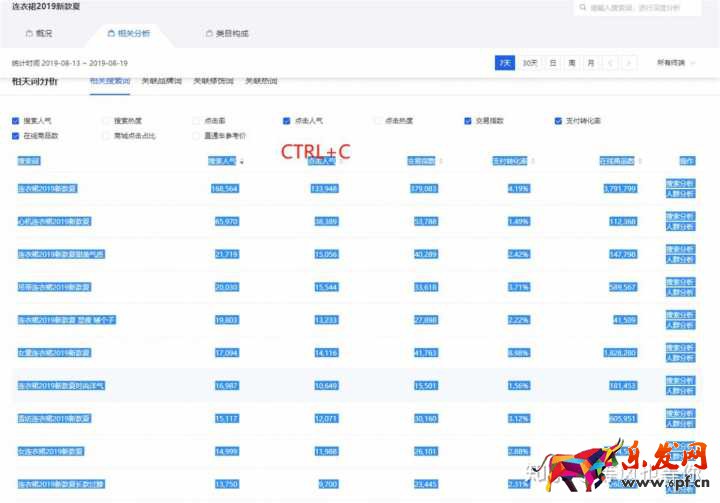Sort by 支付转化率 column arrow
720x503 pixels.
[538, 161]
